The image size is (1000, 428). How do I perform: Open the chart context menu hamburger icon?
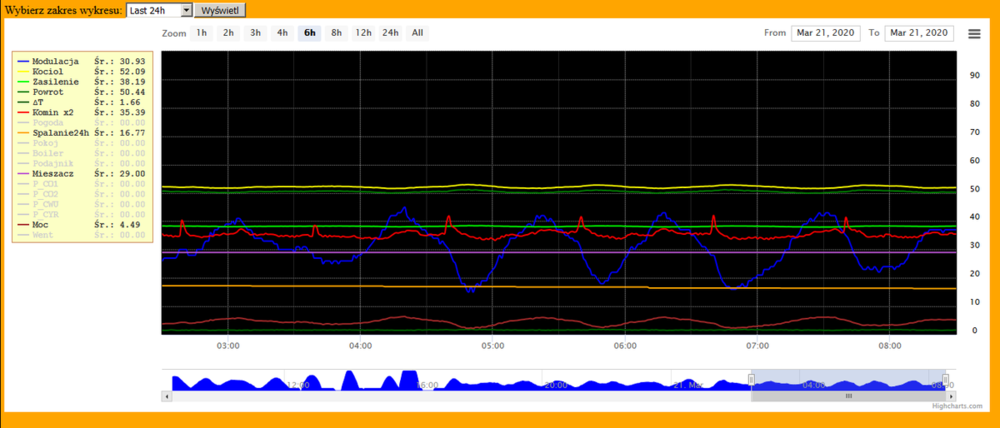pos(974,33)
